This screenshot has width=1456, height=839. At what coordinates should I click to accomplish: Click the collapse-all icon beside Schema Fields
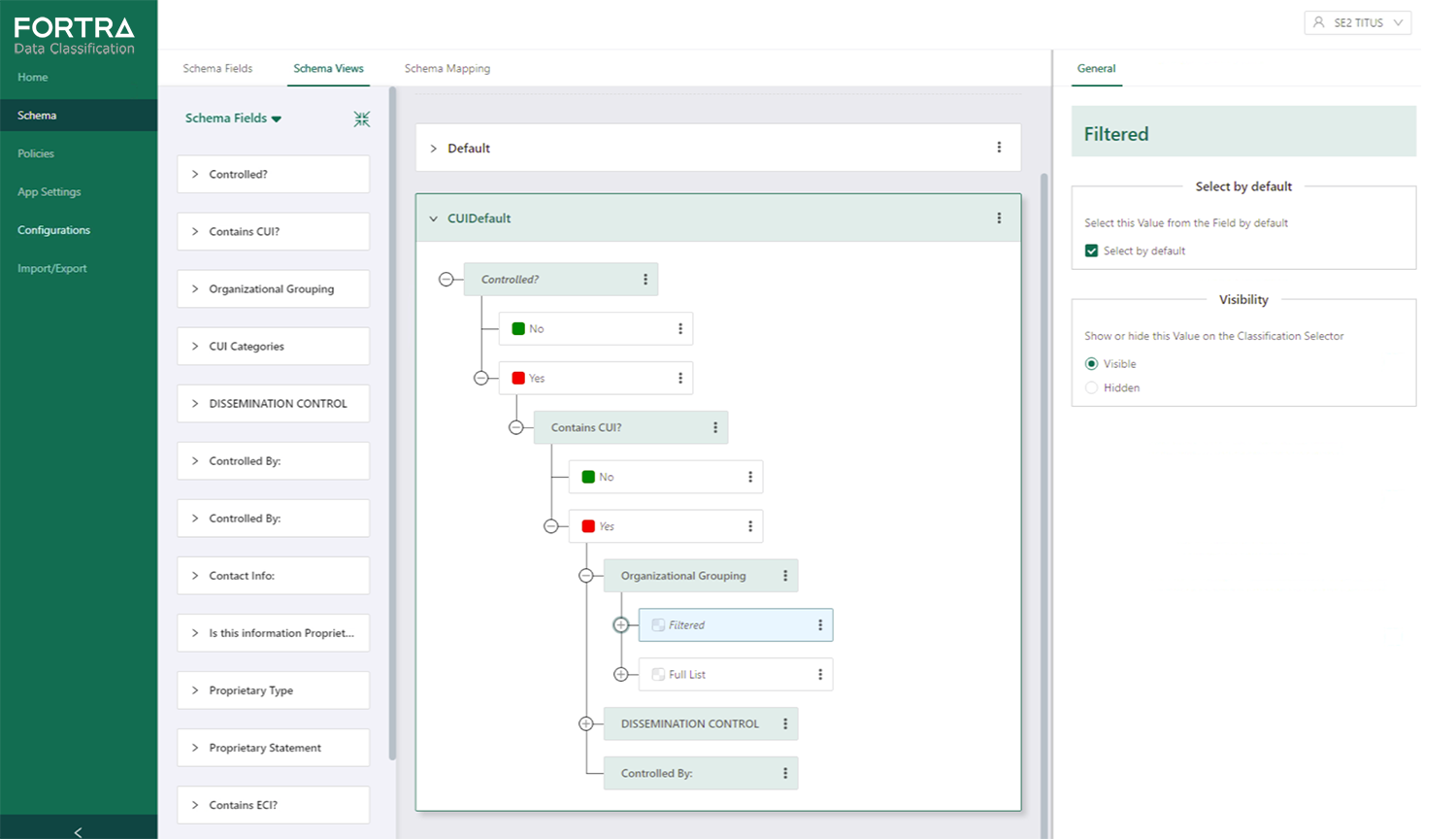click(x=361, y=118)
